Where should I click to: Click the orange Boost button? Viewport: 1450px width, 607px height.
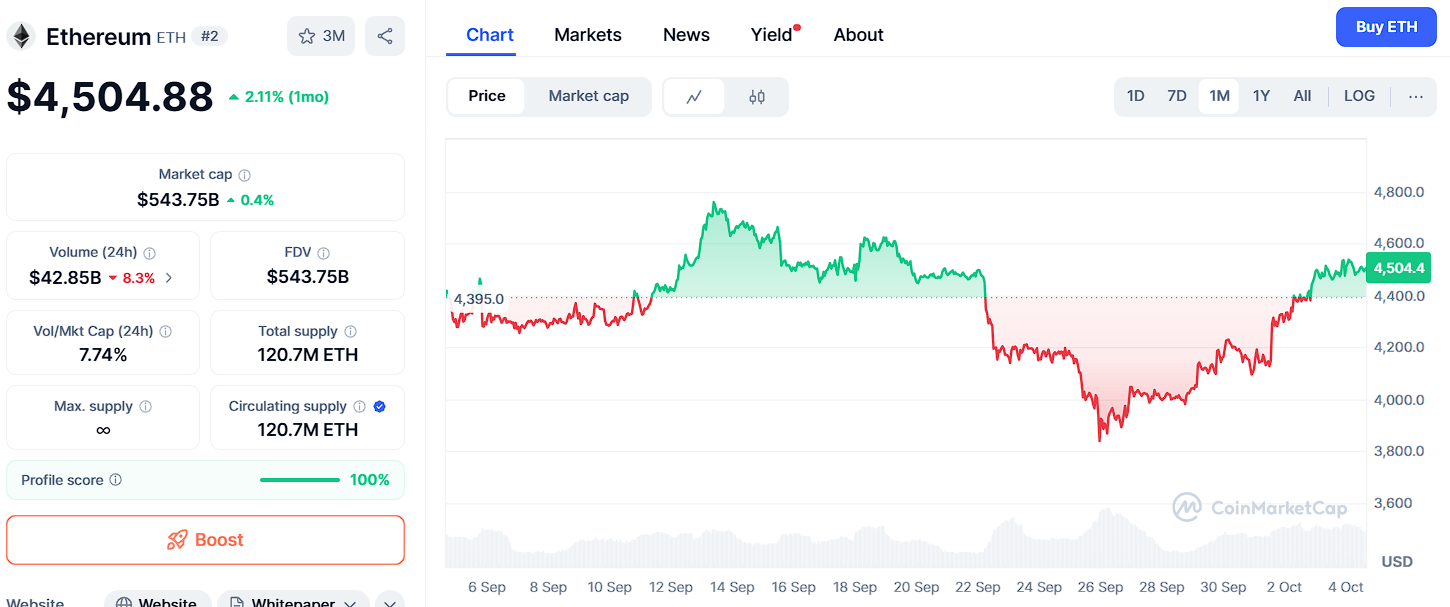coord(205,540)
